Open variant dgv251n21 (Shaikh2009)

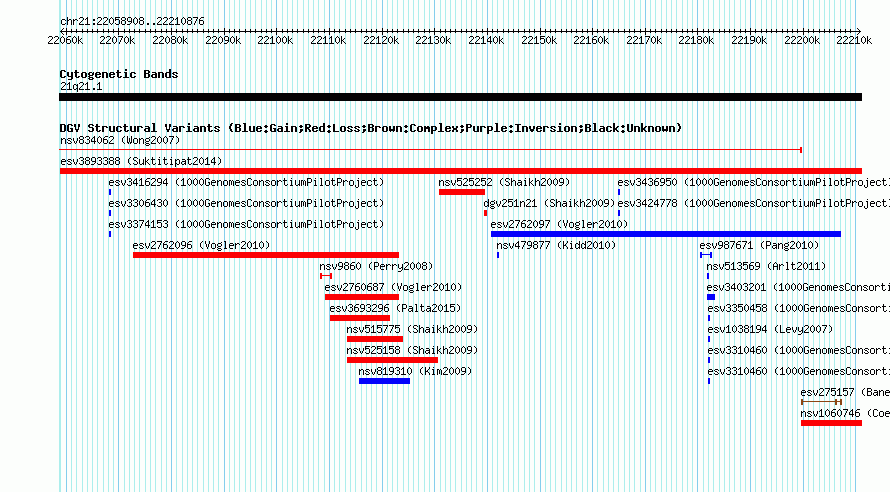[549, 203]
